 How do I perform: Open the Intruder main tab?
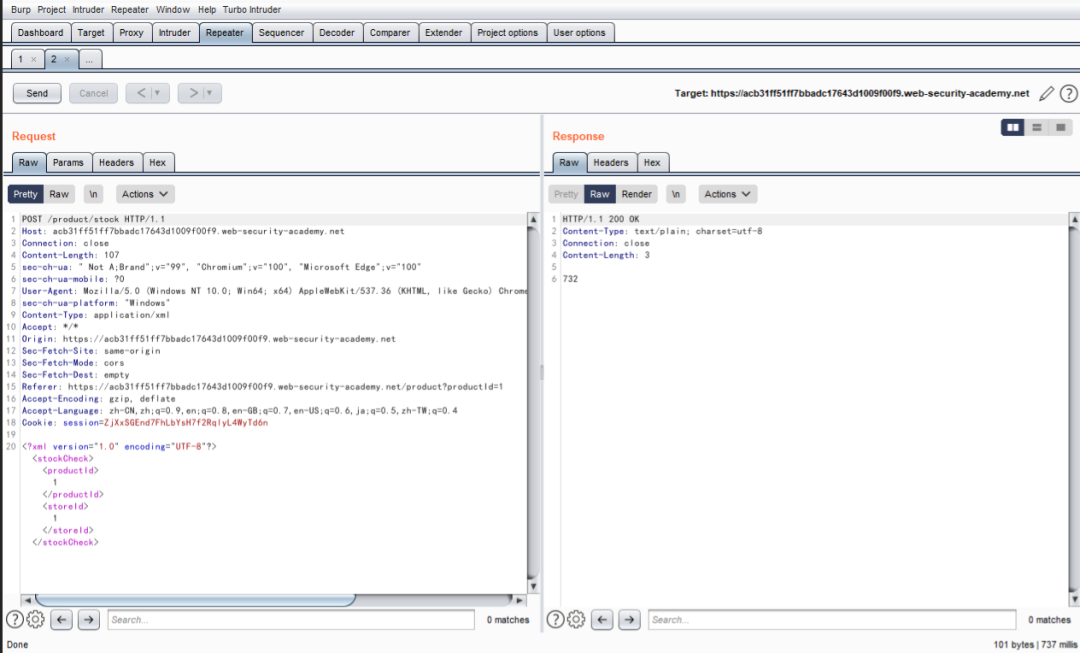(174, 32)
